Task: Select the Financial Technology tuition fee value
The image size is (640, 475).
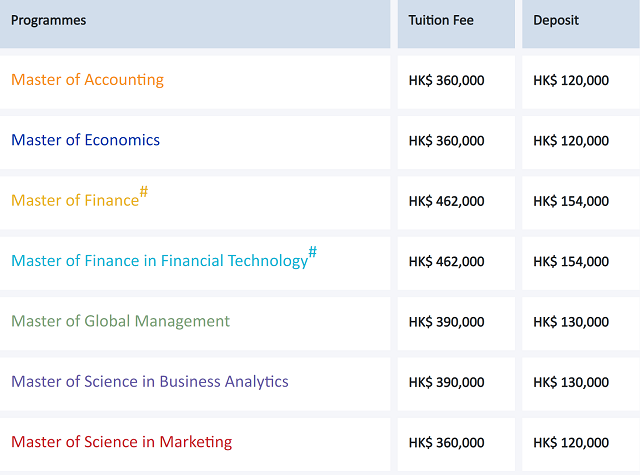Action: pyautogui.click(x=447, y=262)
